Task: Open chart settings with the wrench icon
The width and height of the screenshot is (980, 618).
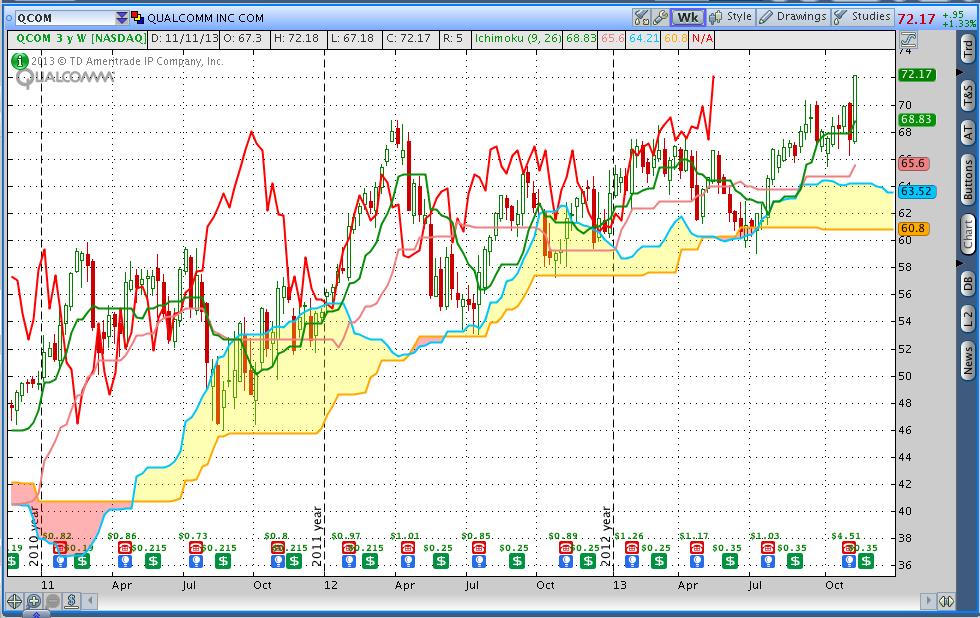Action: tap(660, 17)
